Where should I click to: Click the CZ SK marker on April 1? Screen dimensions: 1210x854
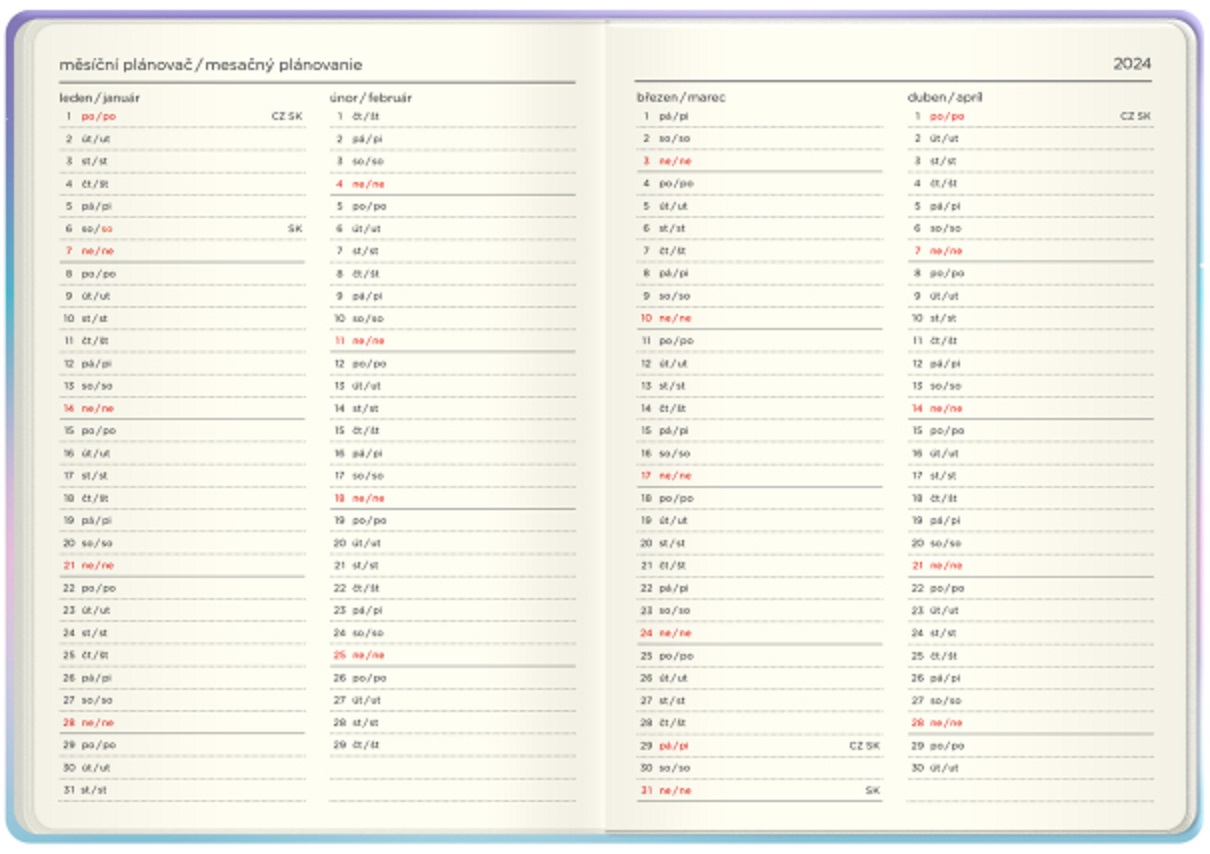[x=1135, y=116]
